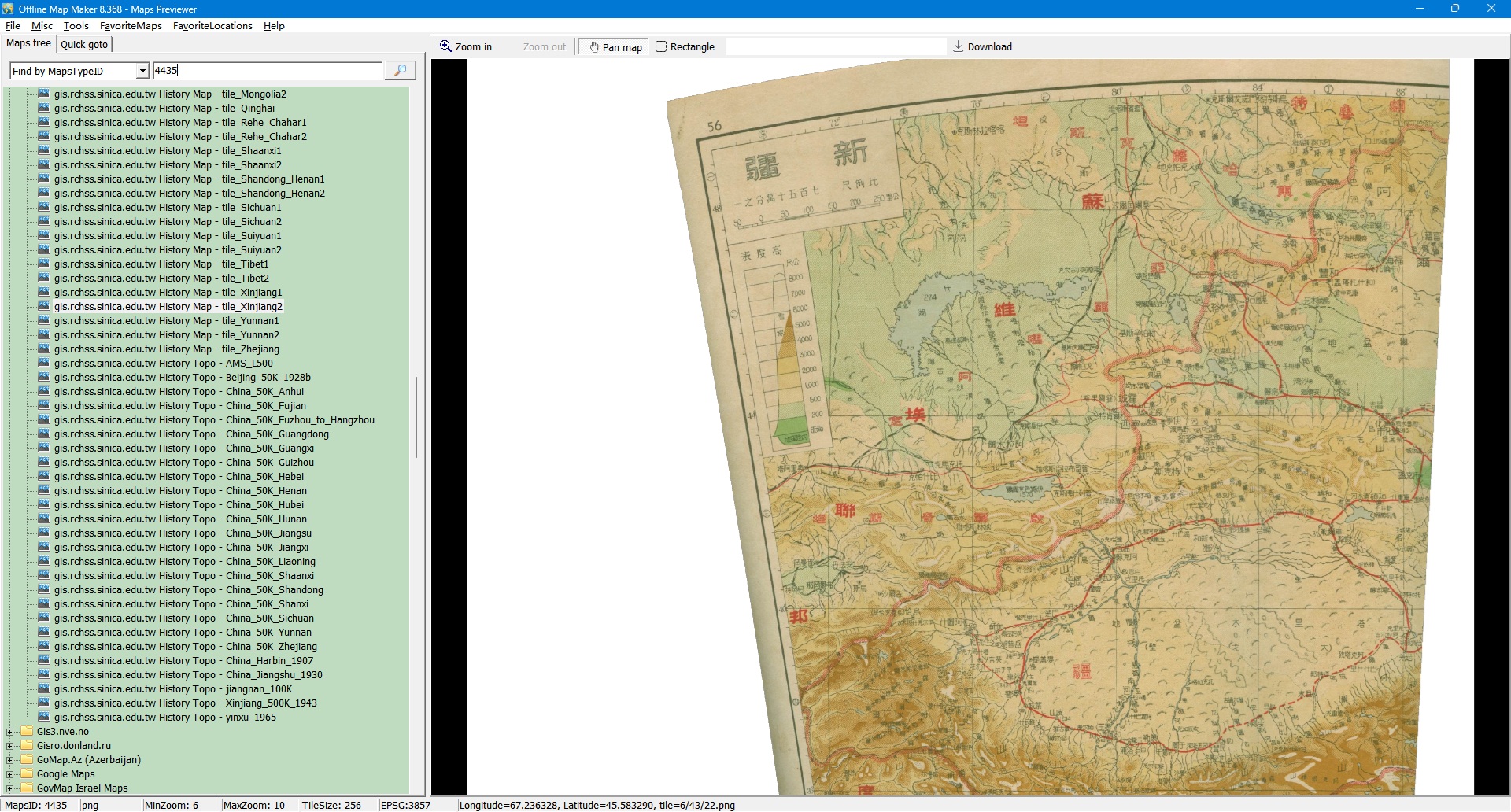
Task: Select History Topo China_50K_Hebei entry
Action: click(179, 477)
